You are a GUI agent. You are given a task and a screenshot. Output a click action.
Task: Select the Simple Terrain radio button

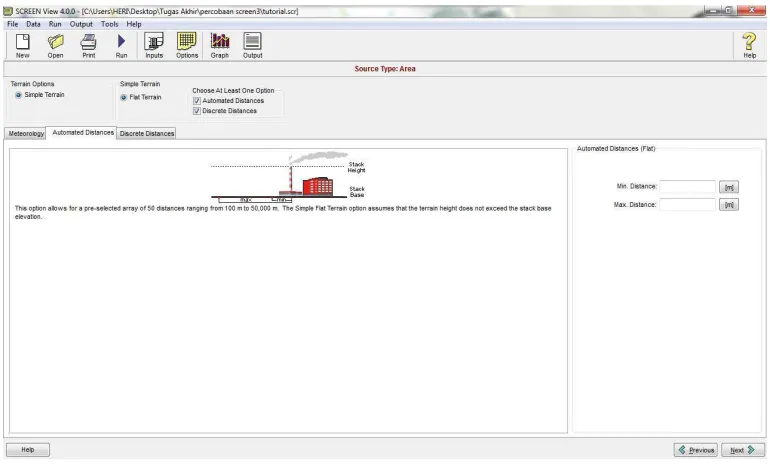coord(18,95)
